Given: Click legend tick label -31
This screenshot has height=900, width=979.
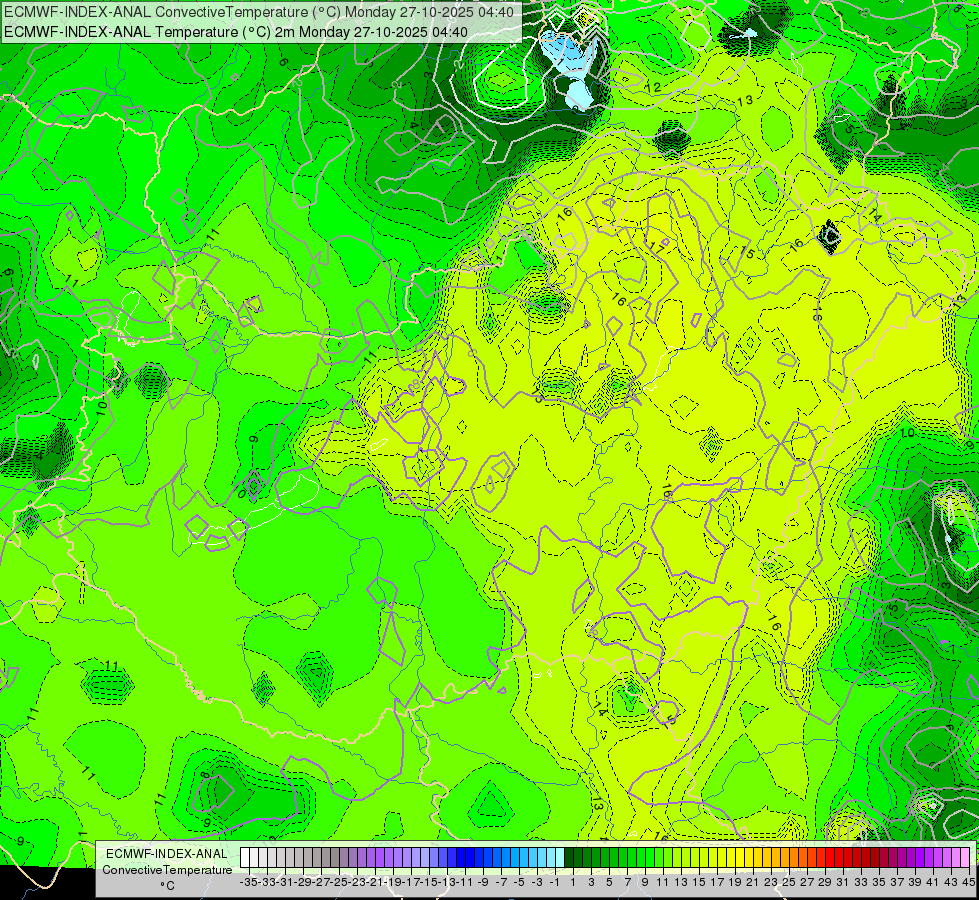Looking at the screenshot, I should point(285,882).
